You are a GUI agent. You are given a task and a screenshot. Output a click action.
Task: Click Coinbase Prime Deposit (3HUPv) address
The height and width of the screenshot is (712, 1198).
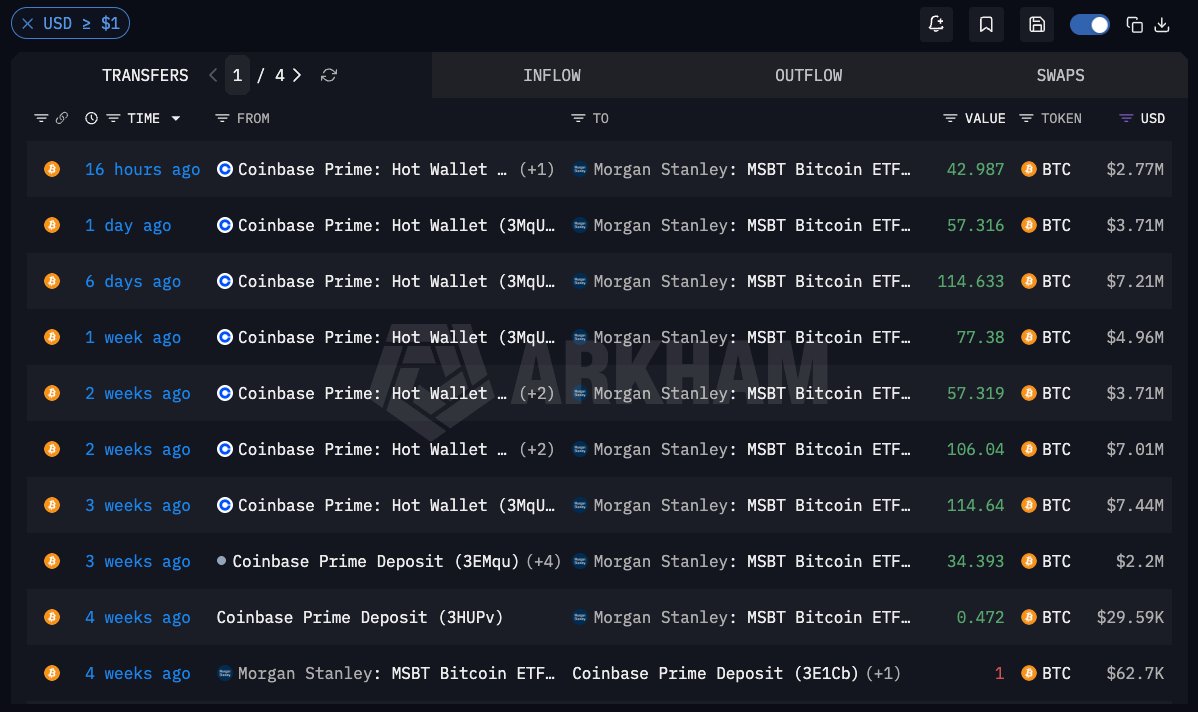click(360, 617)
